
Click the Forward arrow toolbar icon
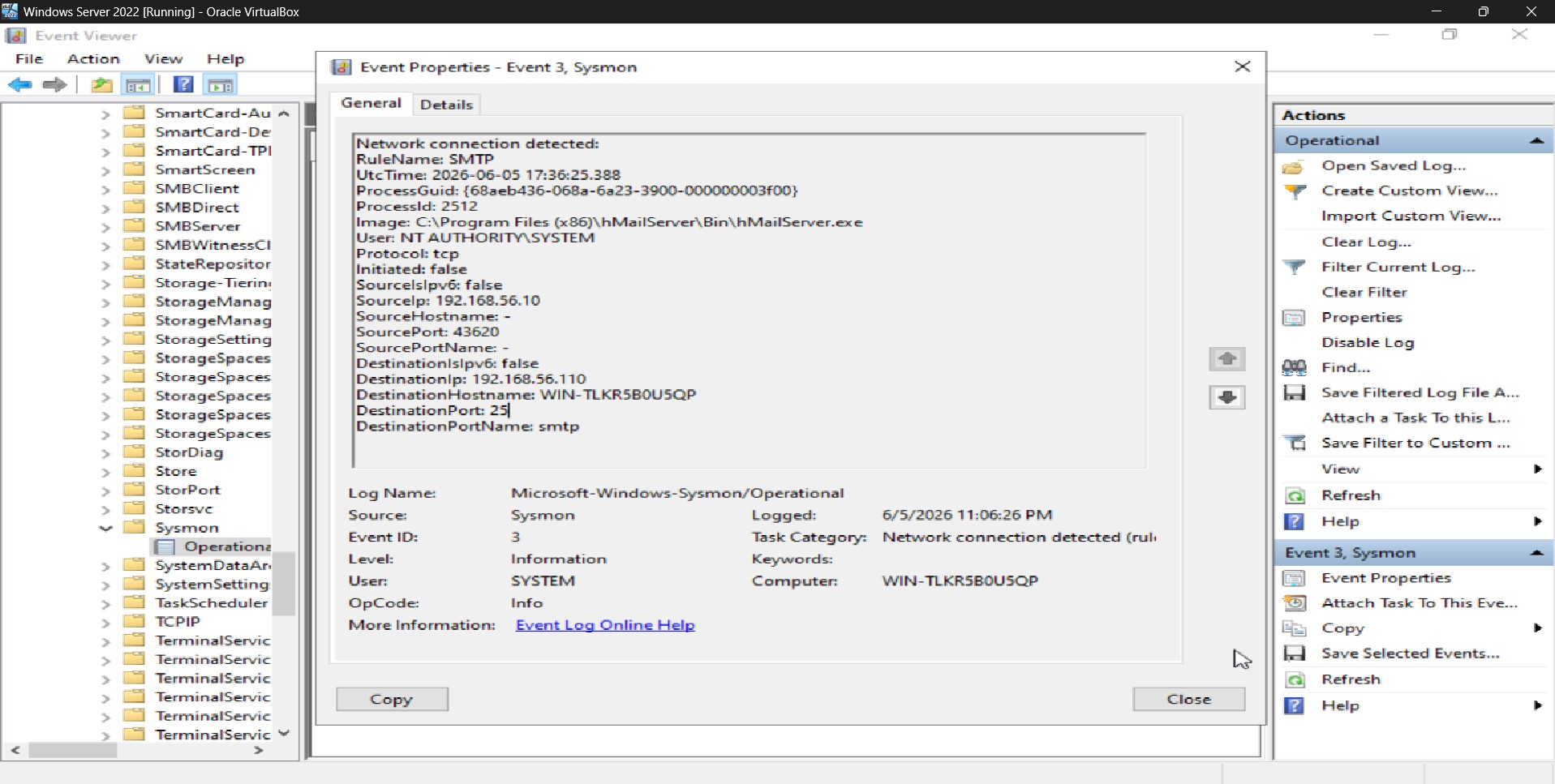tap(54, 85)
